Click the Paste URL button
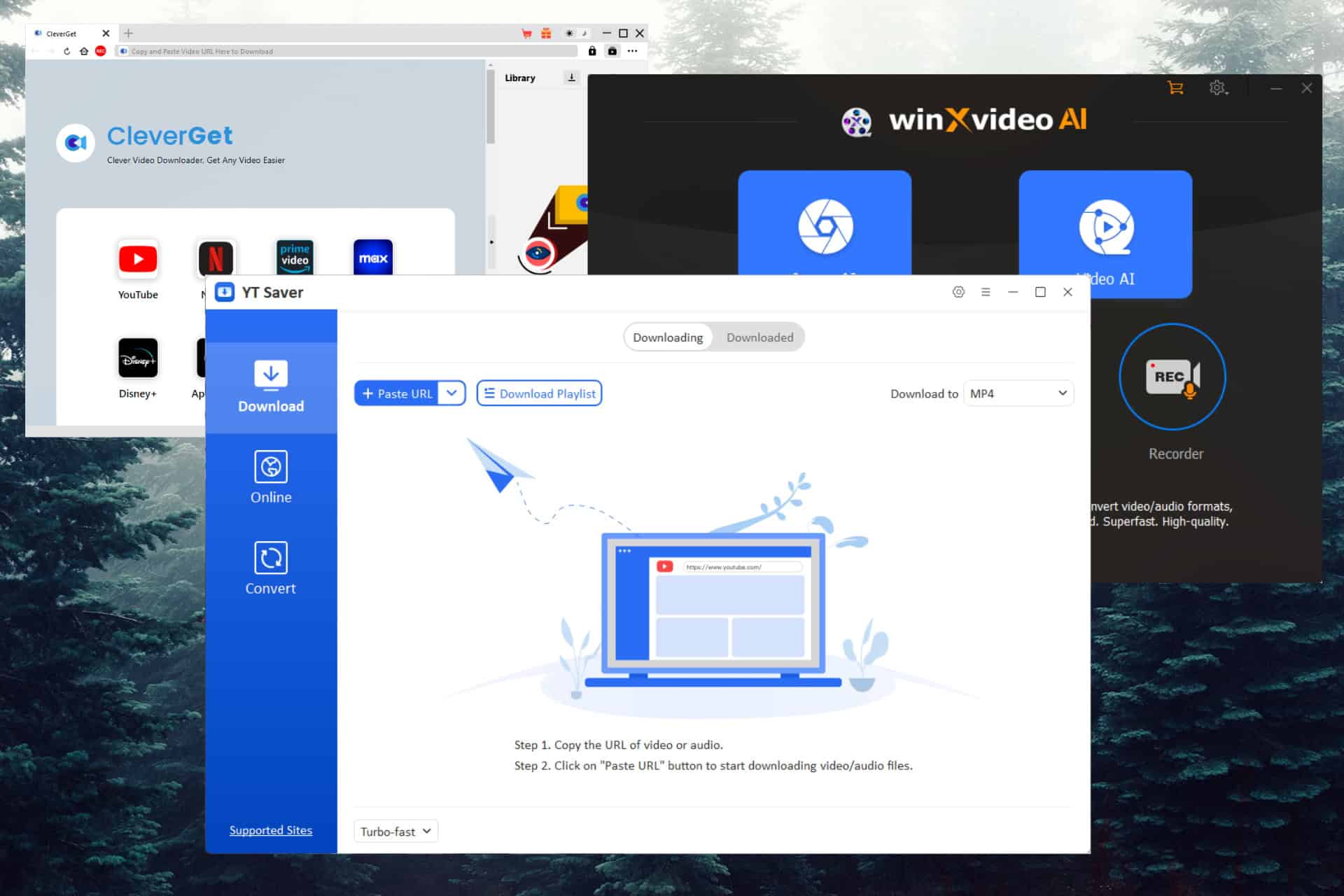The height and width of the screenshot is (896, 1344). coord(397,393)
